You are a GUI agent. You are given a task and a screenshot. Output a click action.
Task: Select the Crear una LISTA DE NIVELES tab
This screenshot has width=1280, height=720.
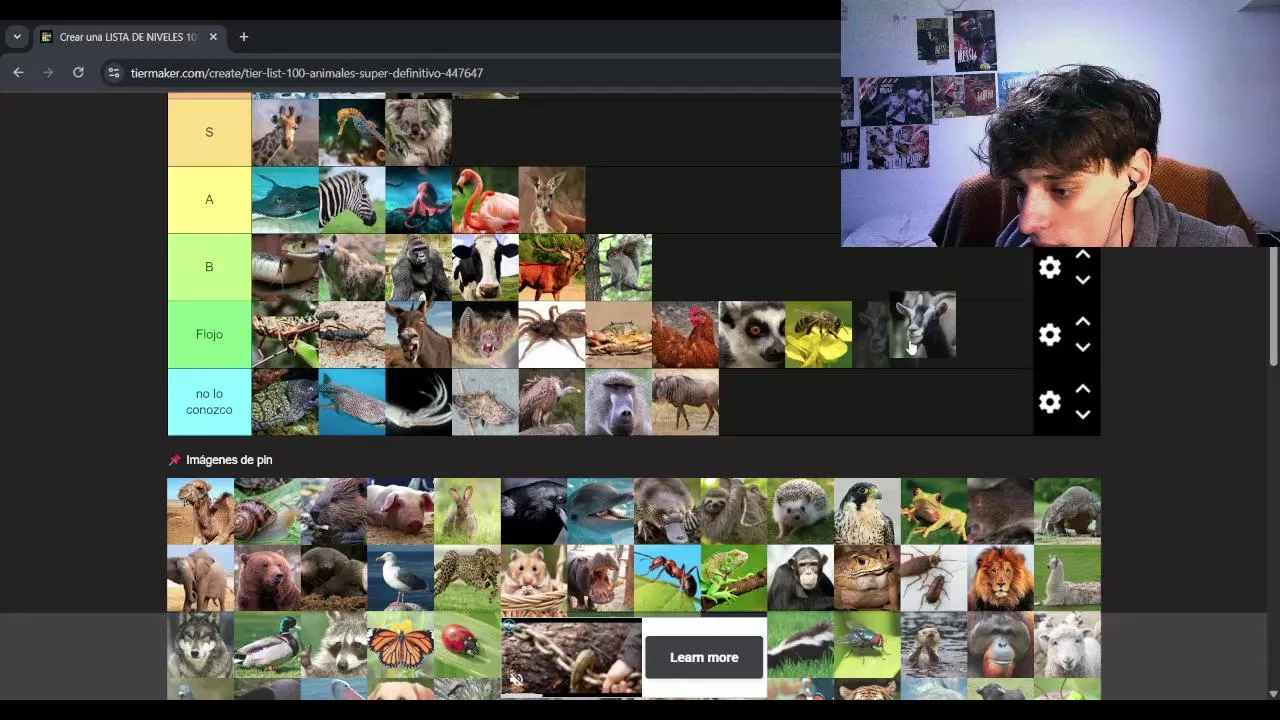[130, 37]
